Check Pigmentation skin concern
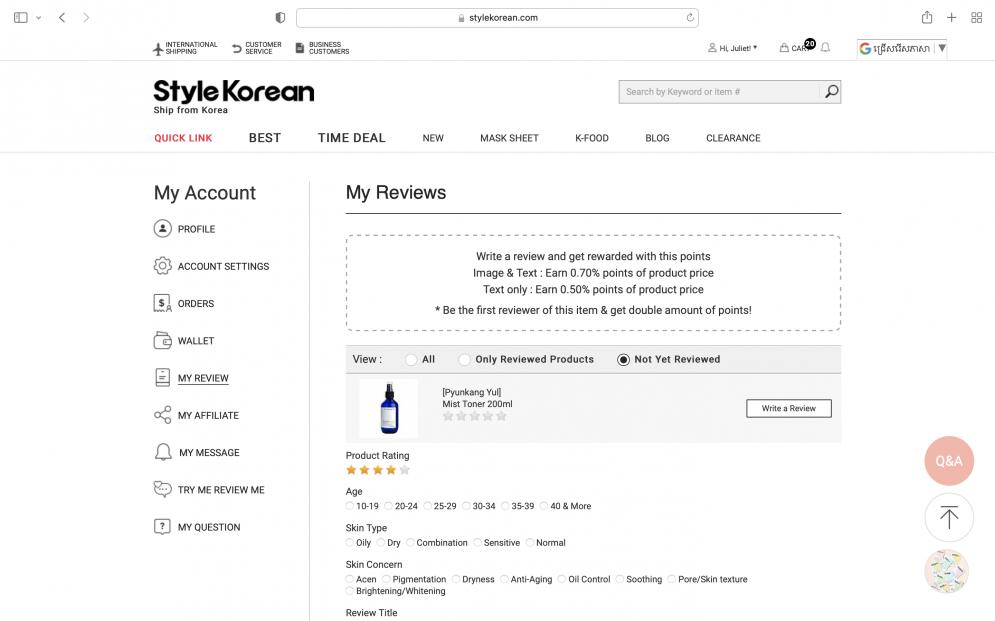 386,579
